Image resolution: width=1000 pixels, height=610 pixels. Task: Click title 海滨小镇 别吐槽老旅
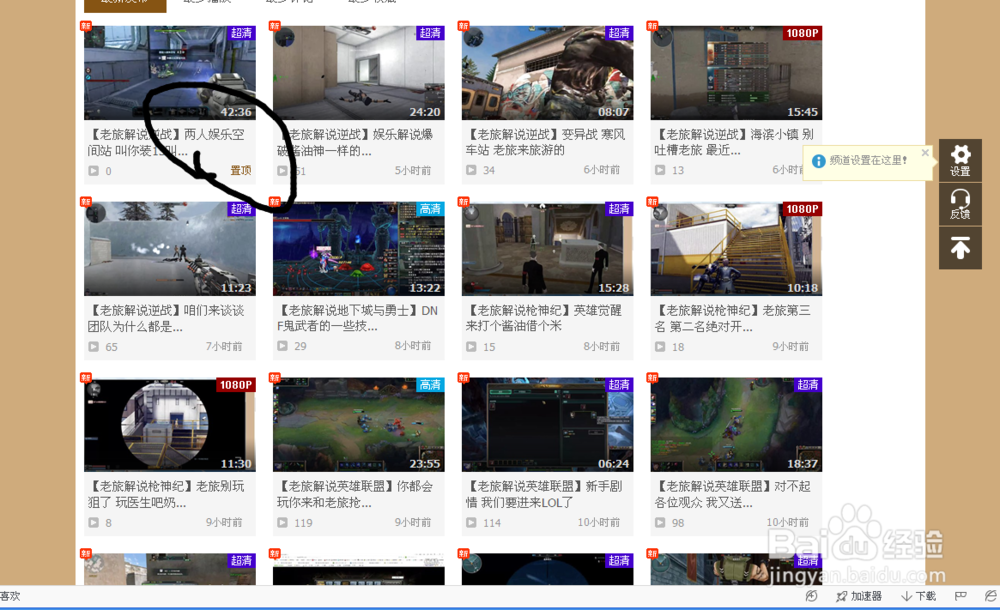pyautogui.click(x=734, y=142)
